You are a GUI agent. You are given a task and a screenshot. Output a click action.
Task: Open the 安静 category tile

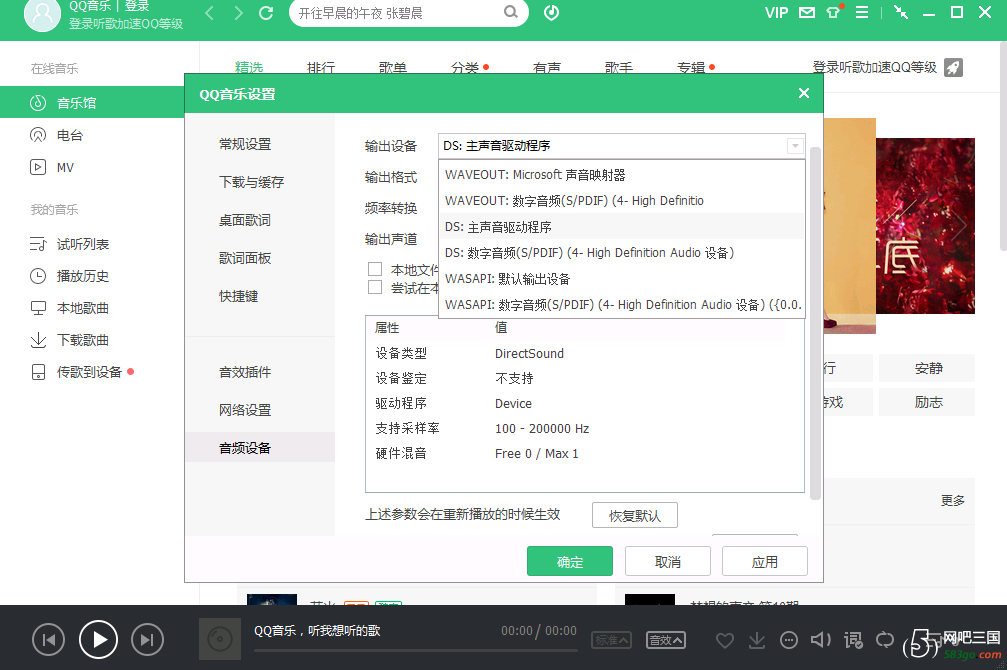927,369
